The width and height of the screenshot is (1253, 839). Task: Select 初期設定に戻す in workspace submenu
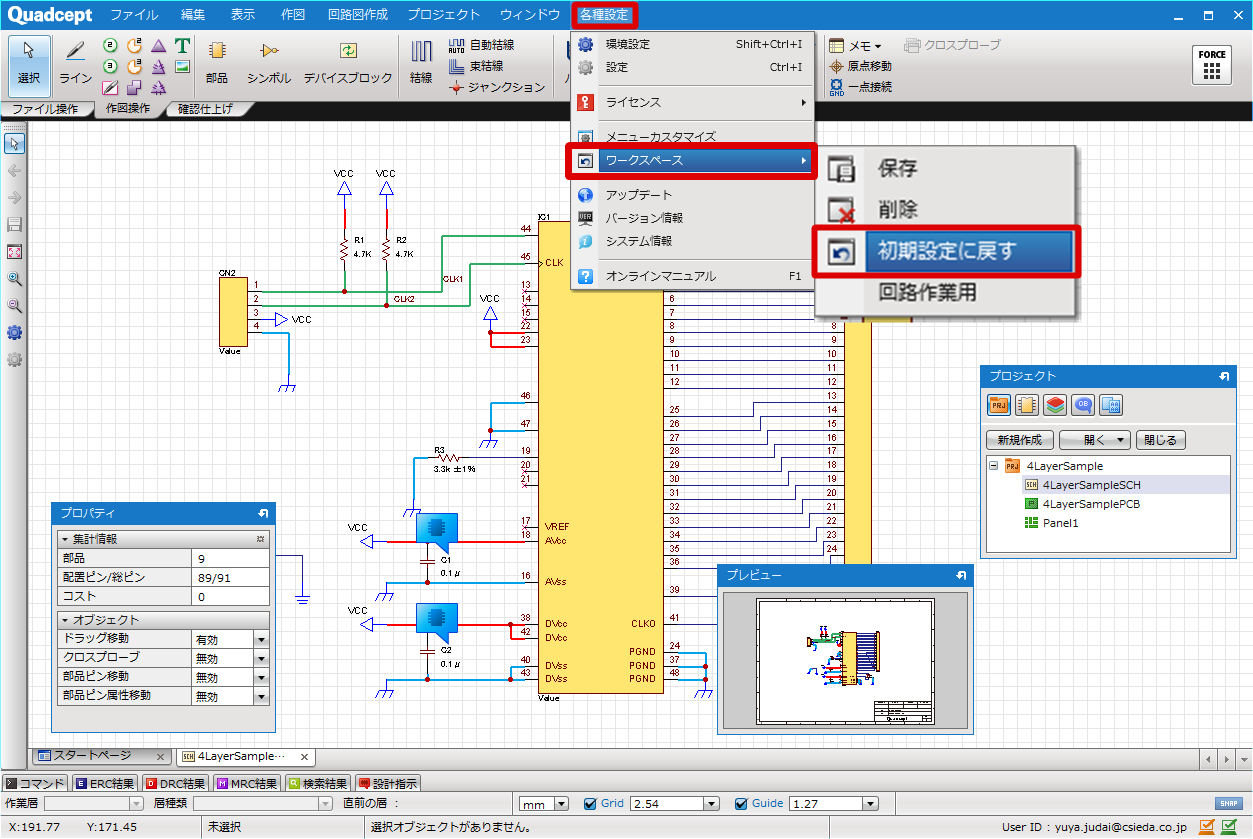click(x=946, y=251)
